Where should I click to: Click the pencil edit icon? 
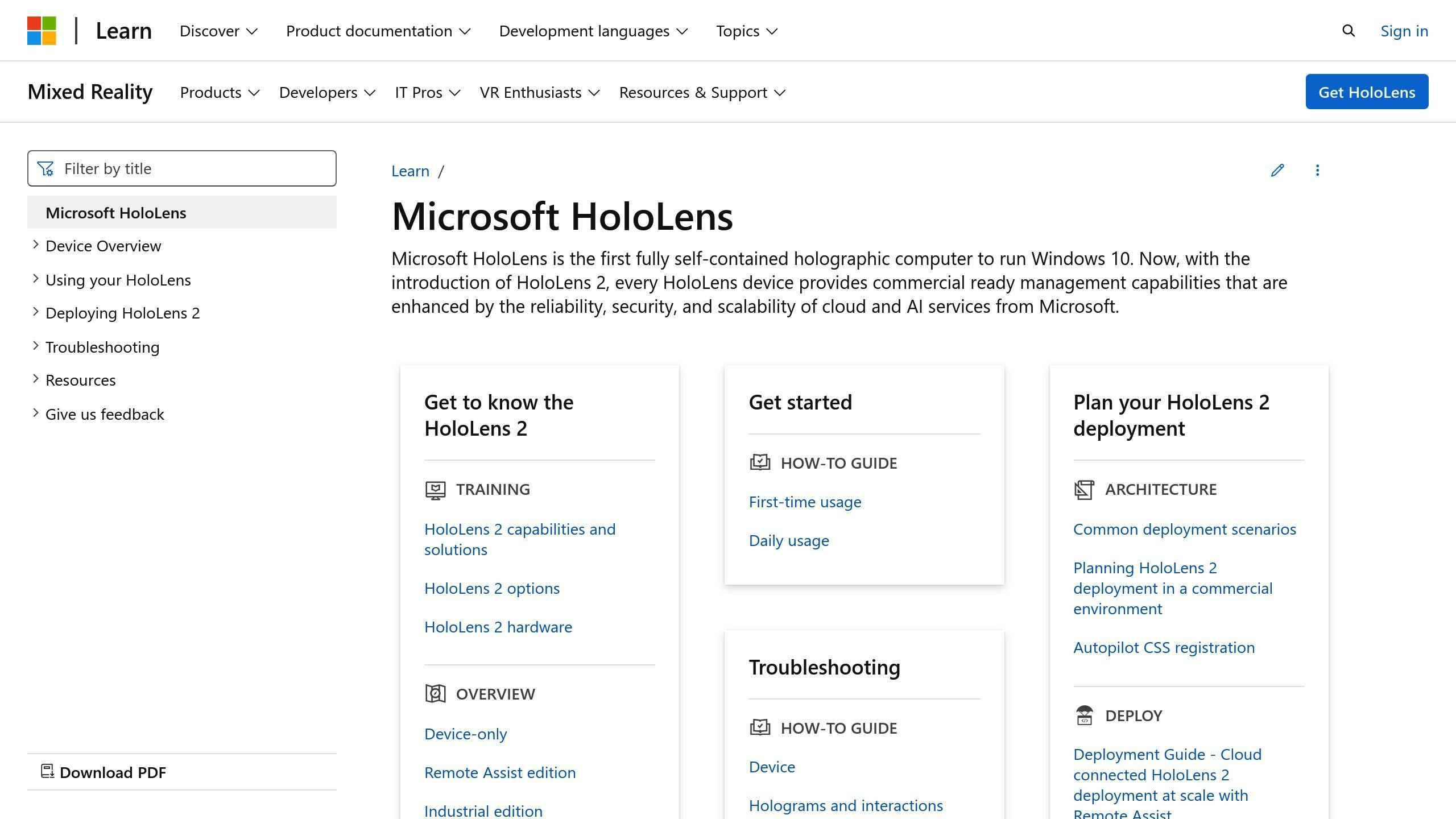(1277, 170)
